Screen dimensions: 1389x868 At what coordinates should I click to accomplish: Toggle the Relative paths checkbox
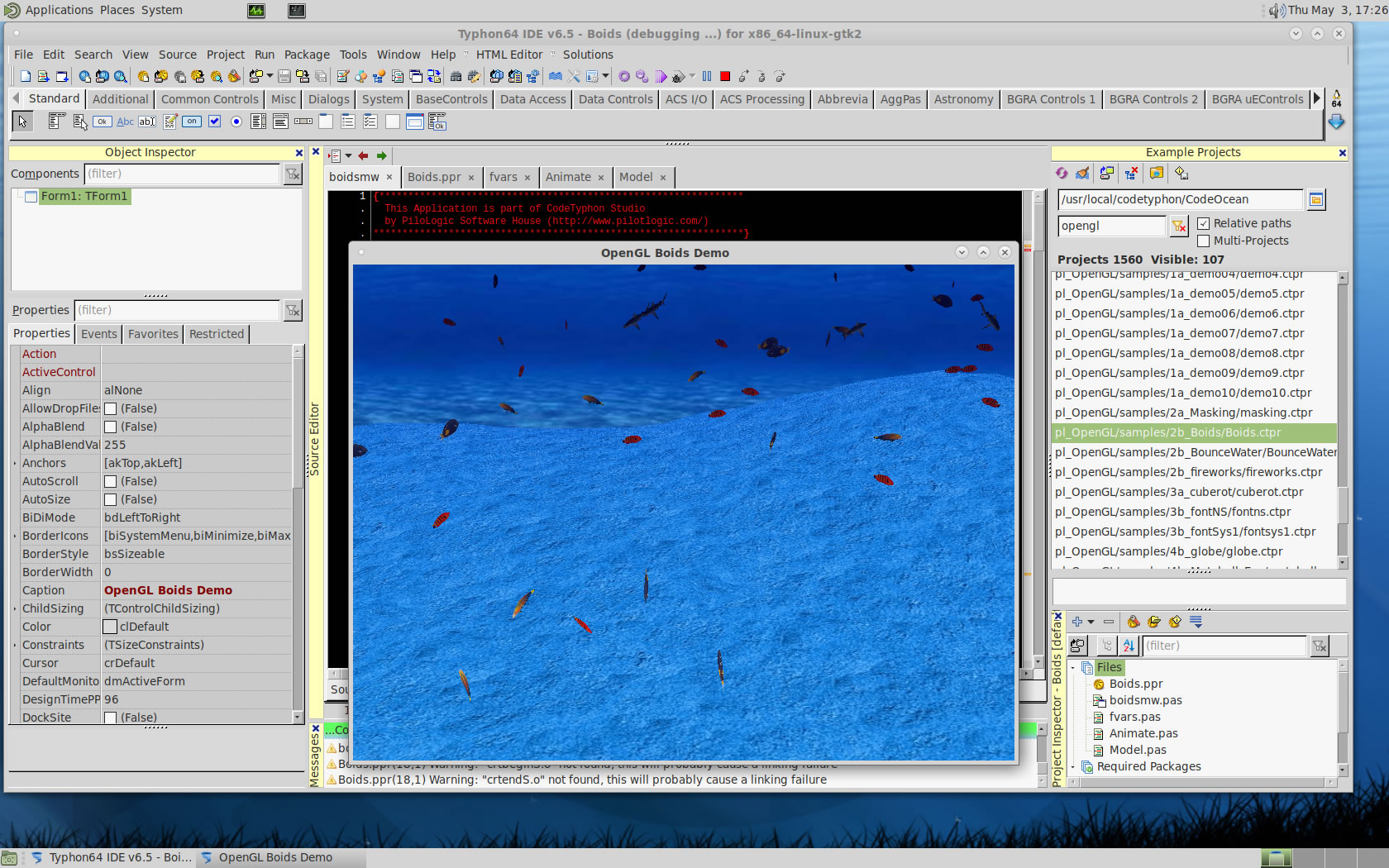1203,223
